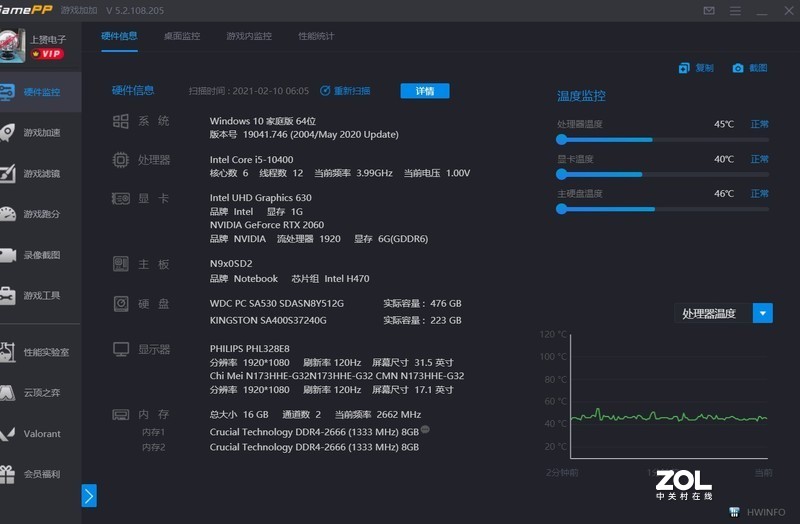The width and height of the screenshot is (800, 524).
Task: Click 截图 text button
Action: pyautogui.click(x=758, y=68)
